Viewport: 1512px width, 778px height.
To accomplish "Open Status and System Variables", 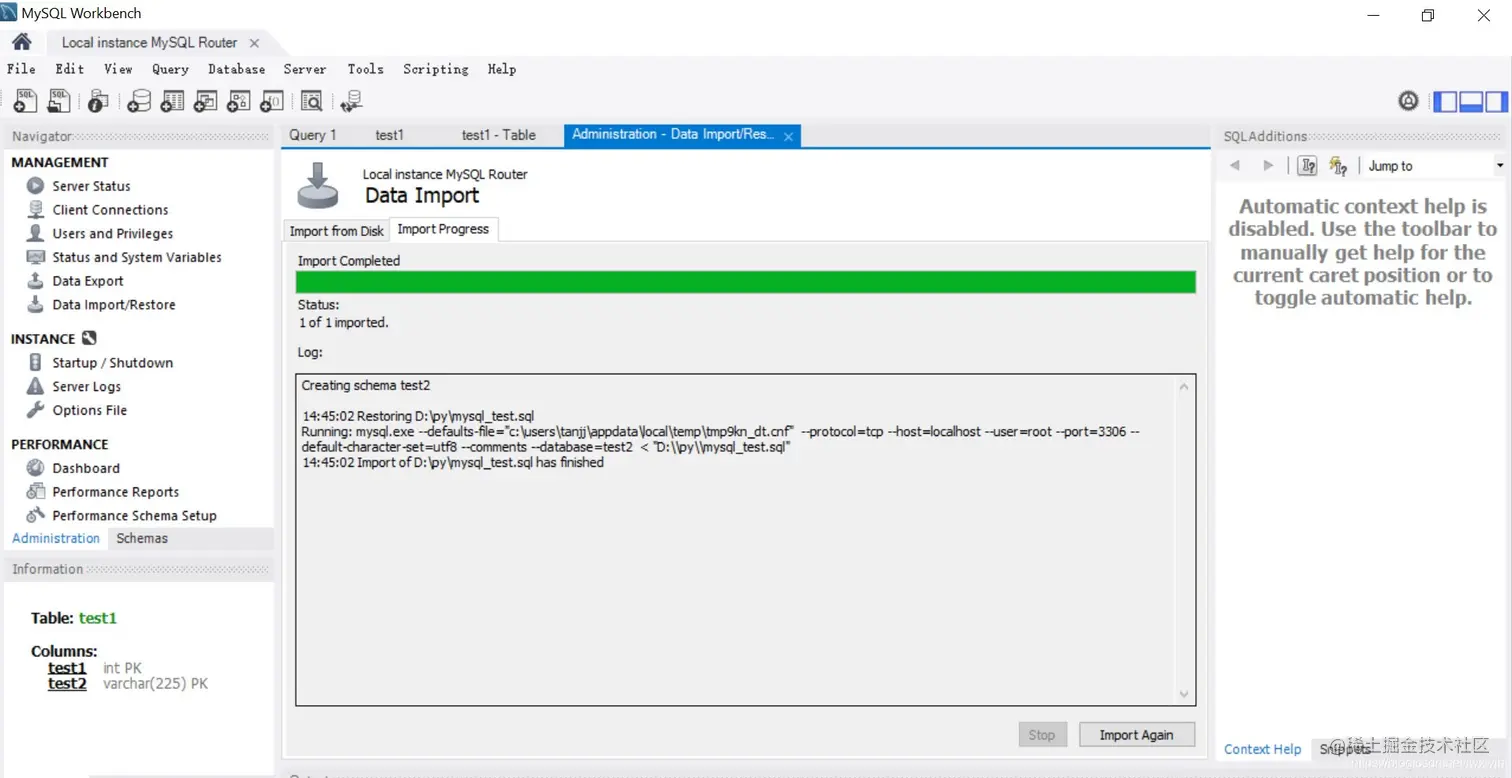I will click(137, 257).
